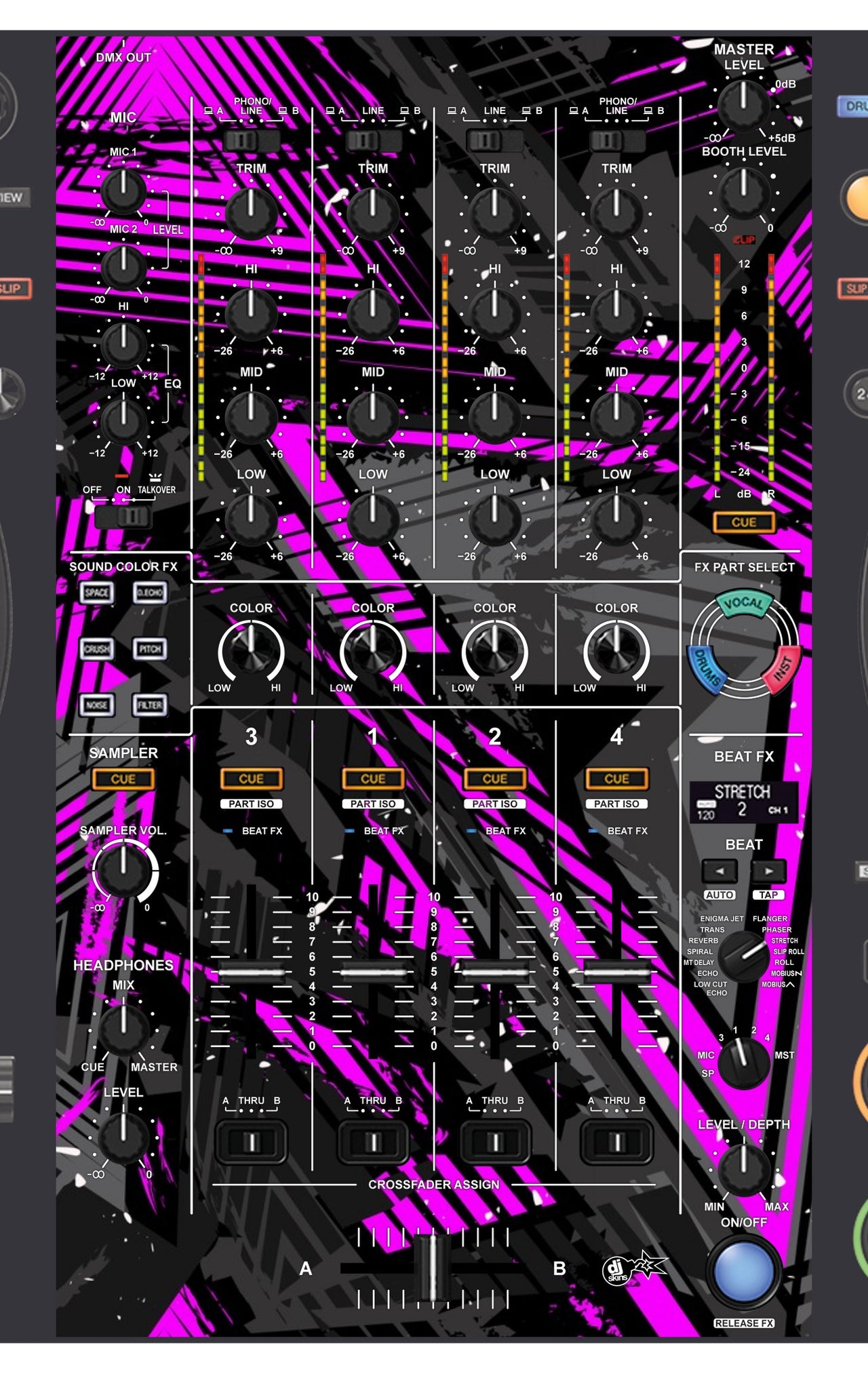Toggle channel 2 crossfader assign switch
The height and width of the screenshot is (1380, 868).
point(494,1143)
